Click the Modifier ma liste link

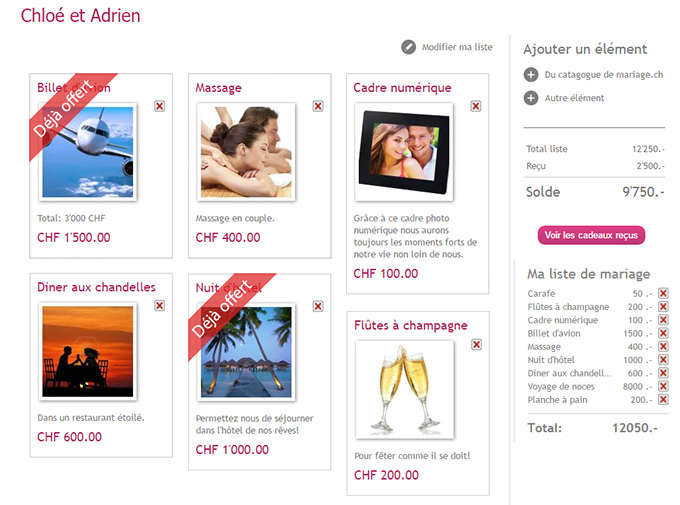point(457,47)
